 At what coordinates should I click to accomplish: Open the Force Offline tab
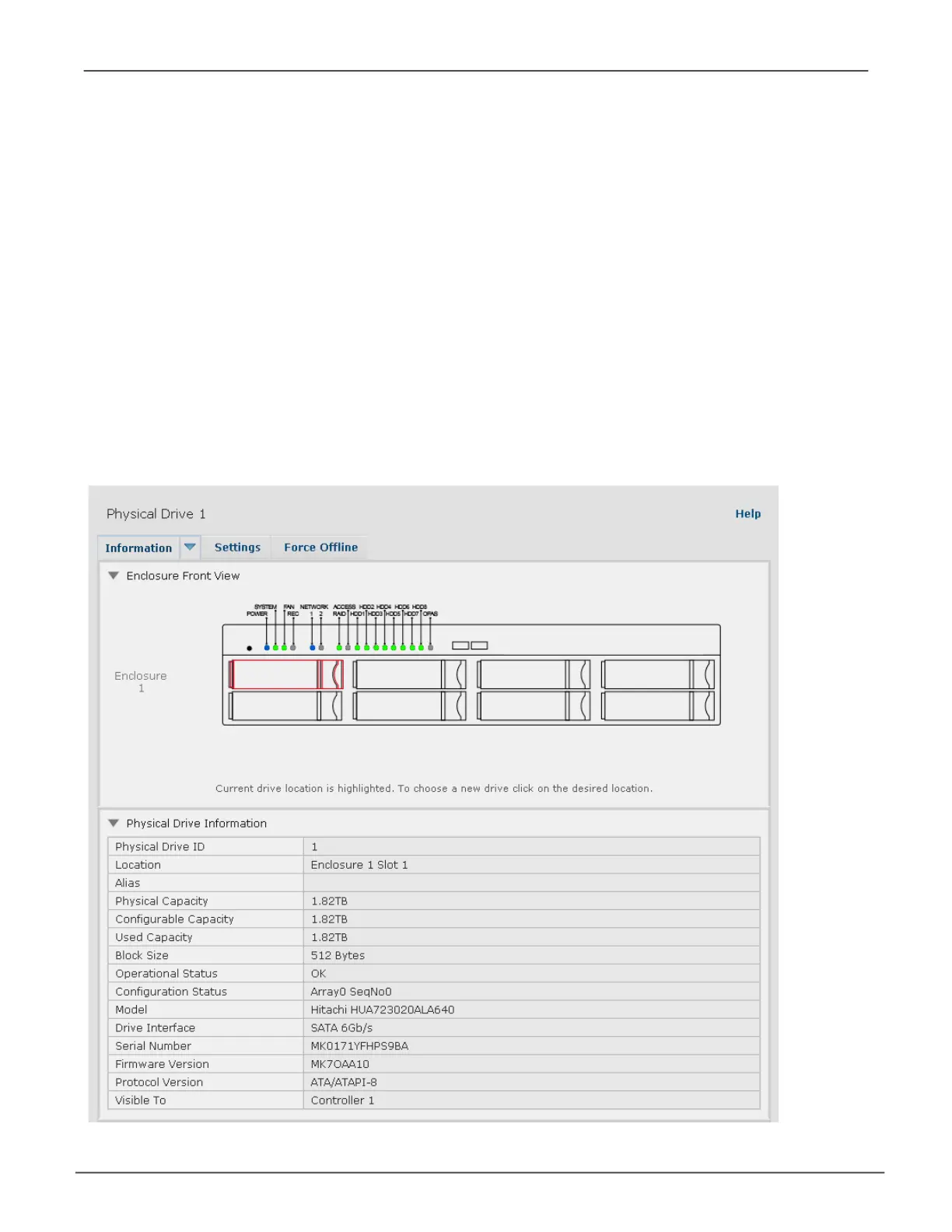pyautogui.click(x=320, y=548)
